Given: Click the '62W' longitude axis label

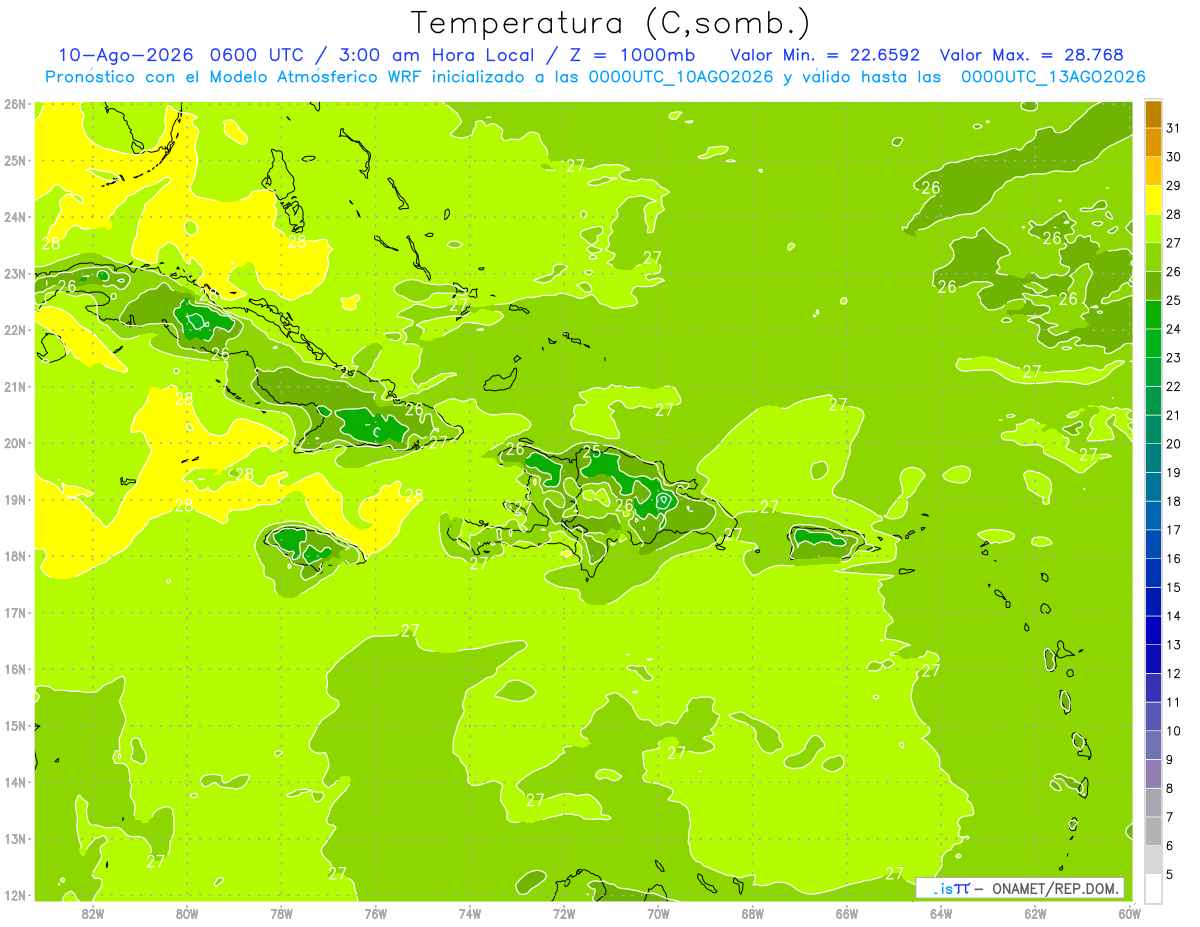Looking at the screenshot, I should click(x=1035, y=913).
